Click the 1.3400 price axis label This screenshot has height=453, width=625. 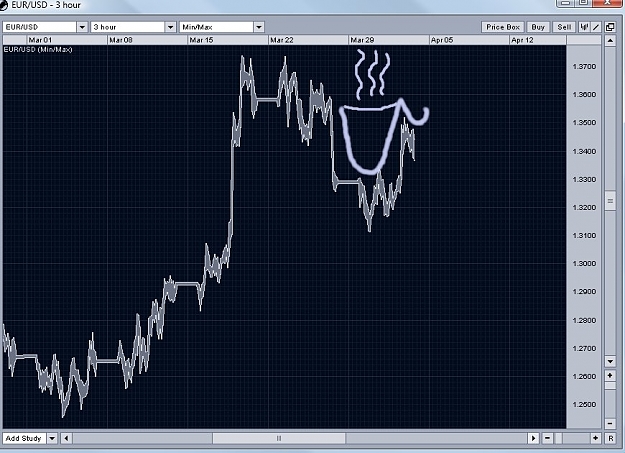584,152
